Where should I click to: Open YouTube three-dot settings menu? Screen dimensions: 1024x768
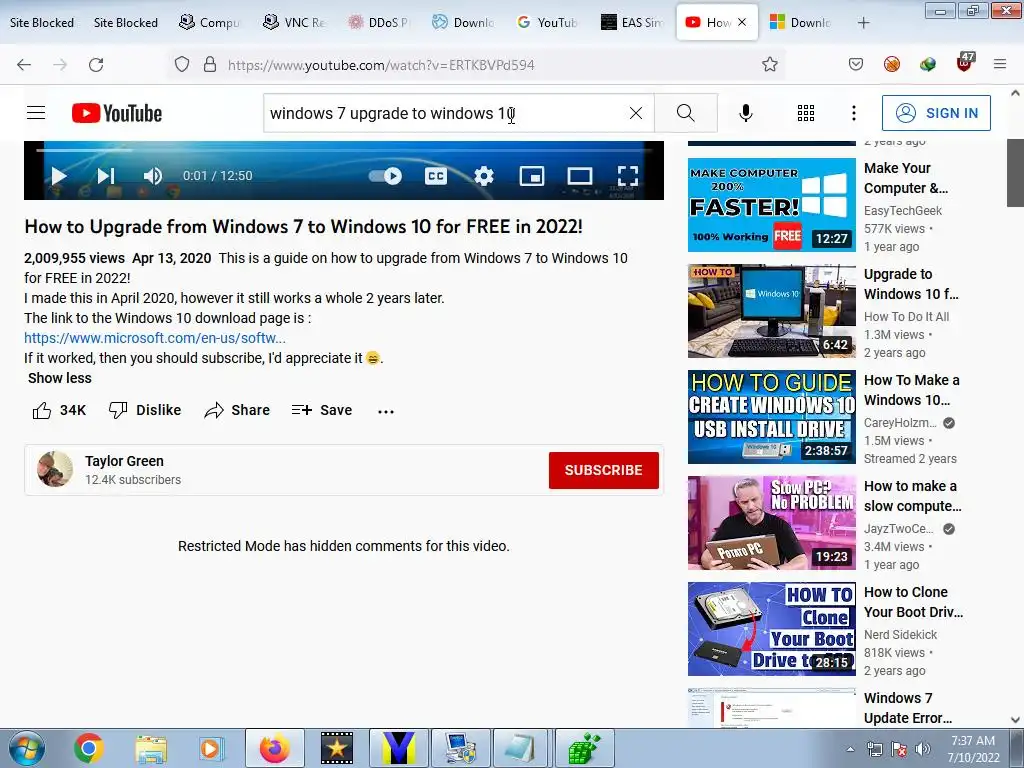[854, 113]
